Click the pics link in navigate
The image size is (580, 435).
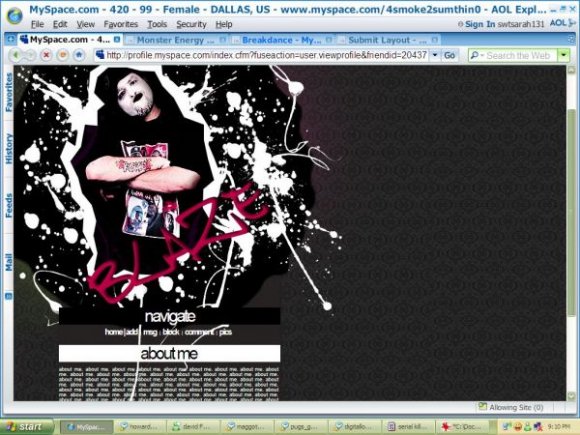tap(225, 332)
